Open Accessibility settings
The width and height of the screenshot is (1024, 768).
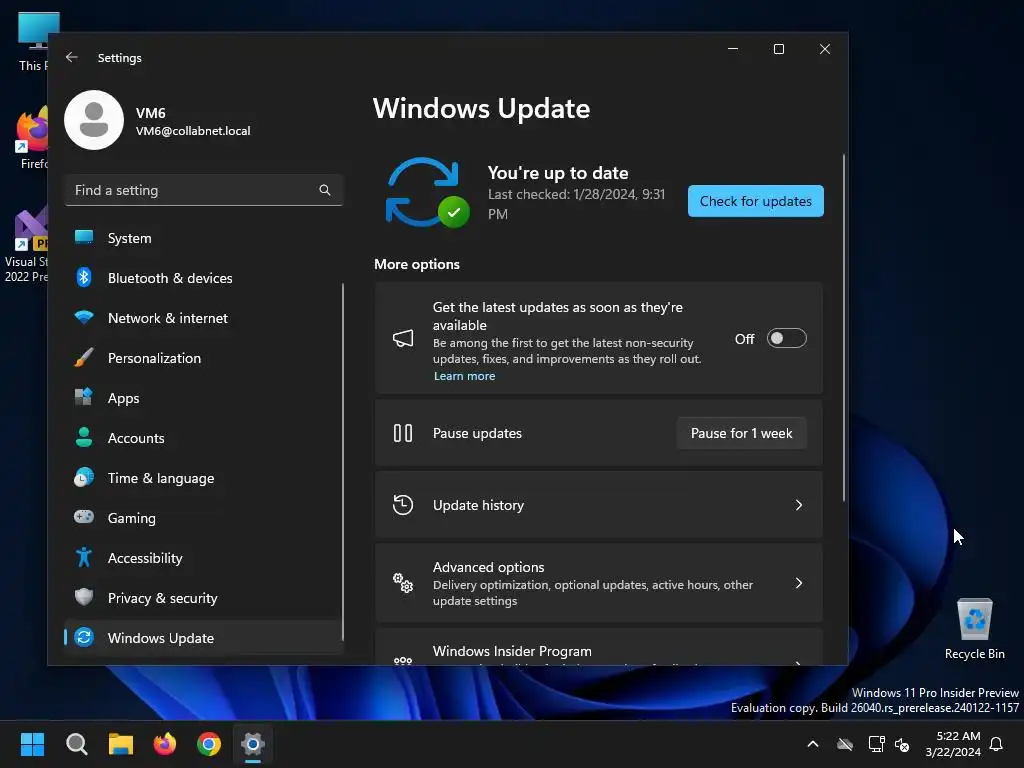coord(204,558)
